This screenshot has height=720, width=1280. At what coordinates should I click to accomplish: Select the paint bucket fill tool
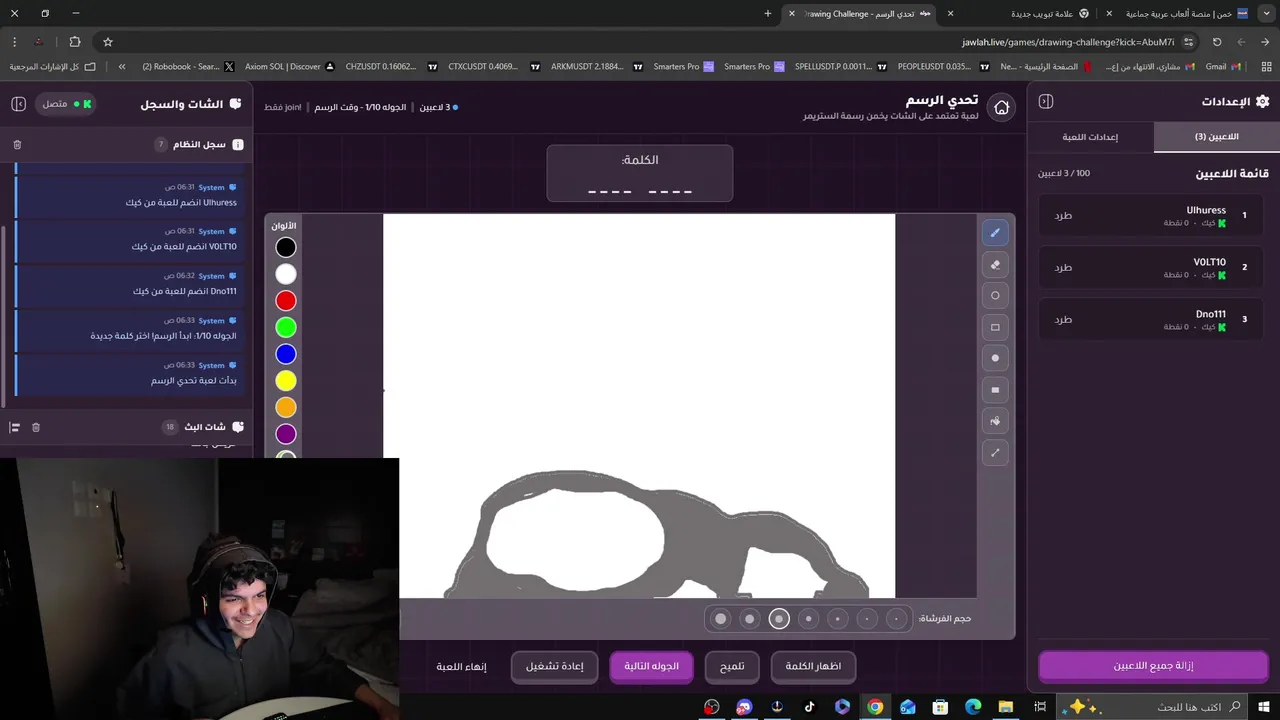[995, 421]
